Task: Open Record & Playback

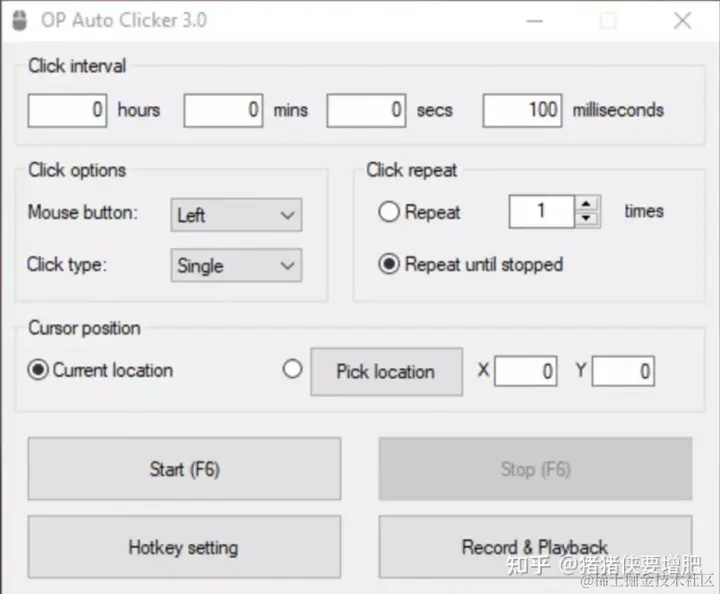Action: [x=535, y=547]
